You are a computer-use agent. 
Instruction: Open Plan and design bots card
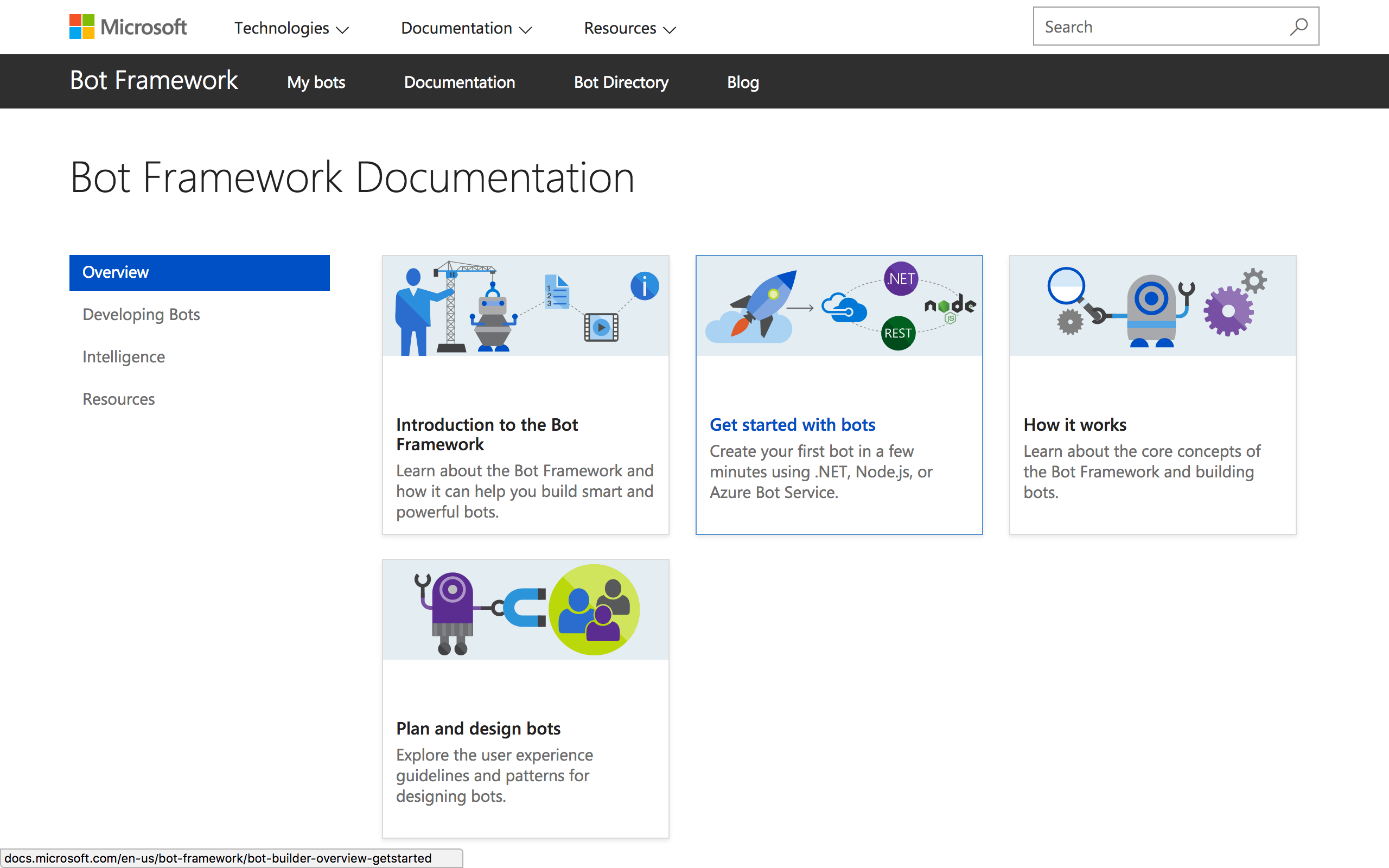[478, 728]
